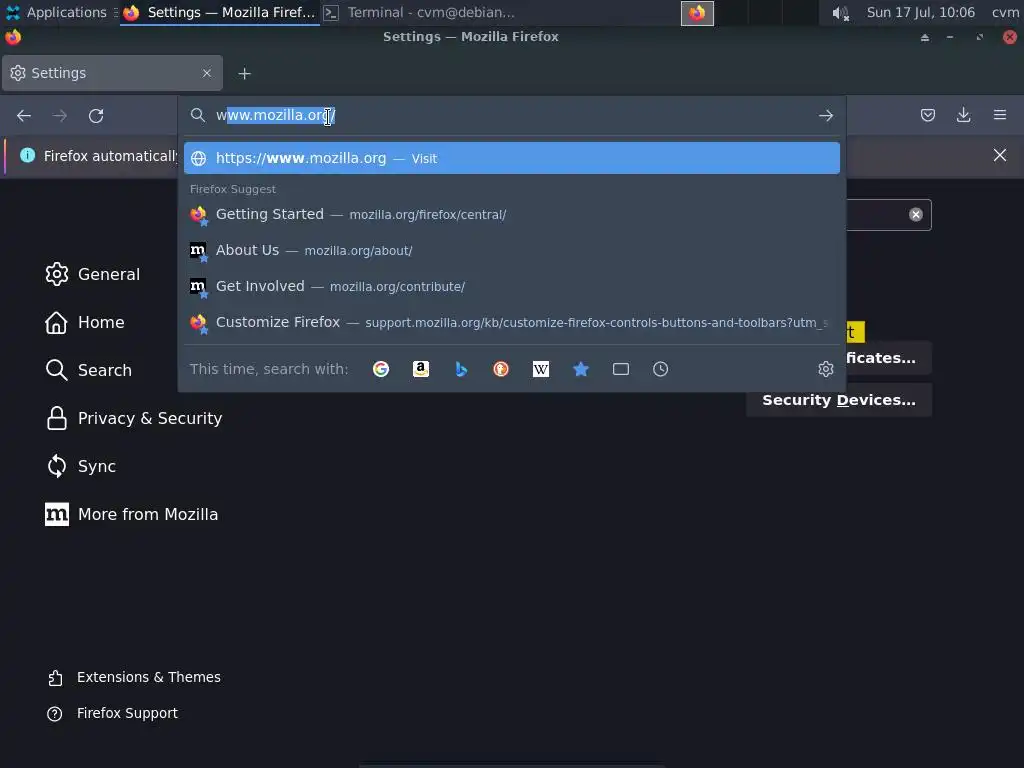
Task: Reload the current page
Action: [x=96, y=116]
